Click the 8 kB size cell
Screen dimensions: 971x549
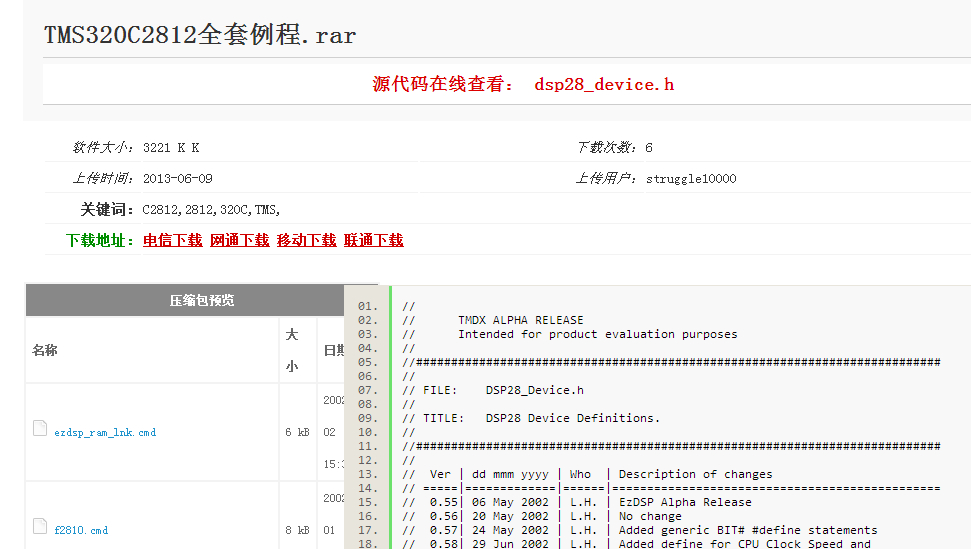(x=297, y=530)
